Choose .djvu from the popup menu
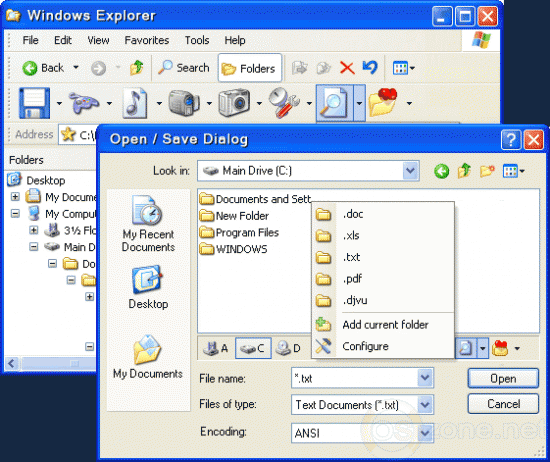Viewport: 550px width, 462px height. pos(383,301)
